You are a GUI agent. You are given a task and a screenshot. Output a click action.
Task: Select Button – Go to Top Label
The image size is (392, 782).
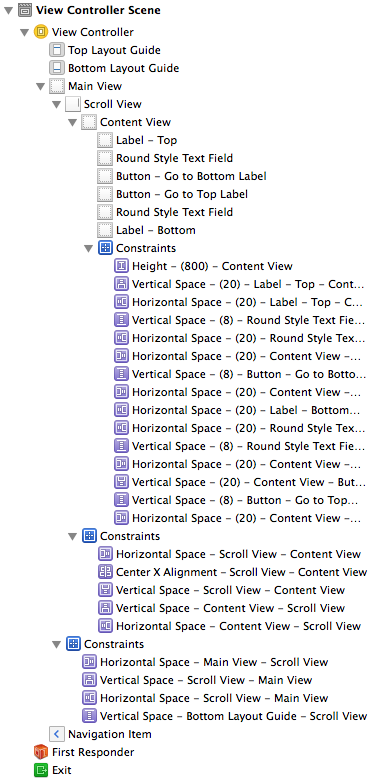[173, 194]
